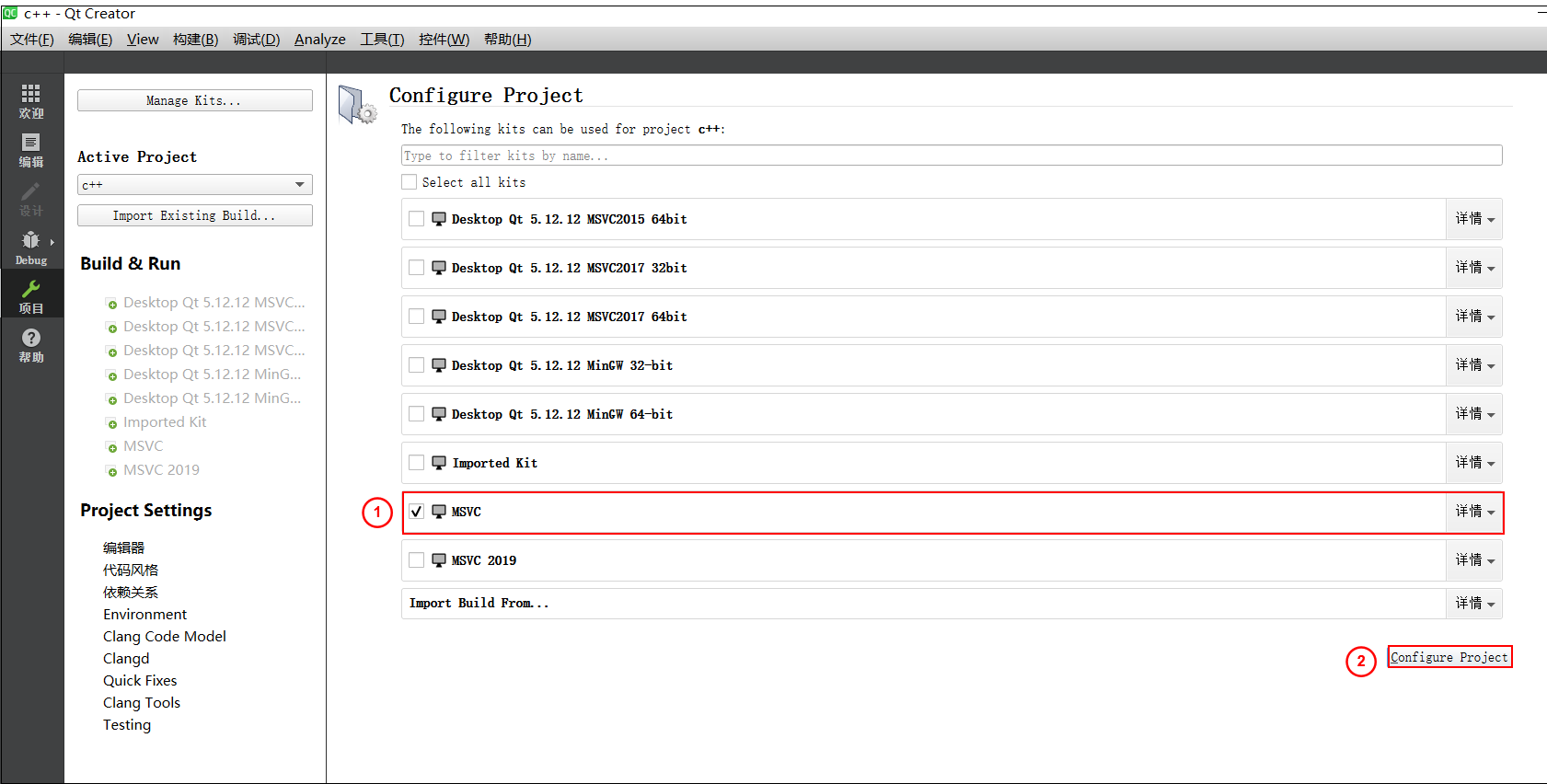Click monitor icon beside MinGW 64-bit kit

[x=439, y=414]
